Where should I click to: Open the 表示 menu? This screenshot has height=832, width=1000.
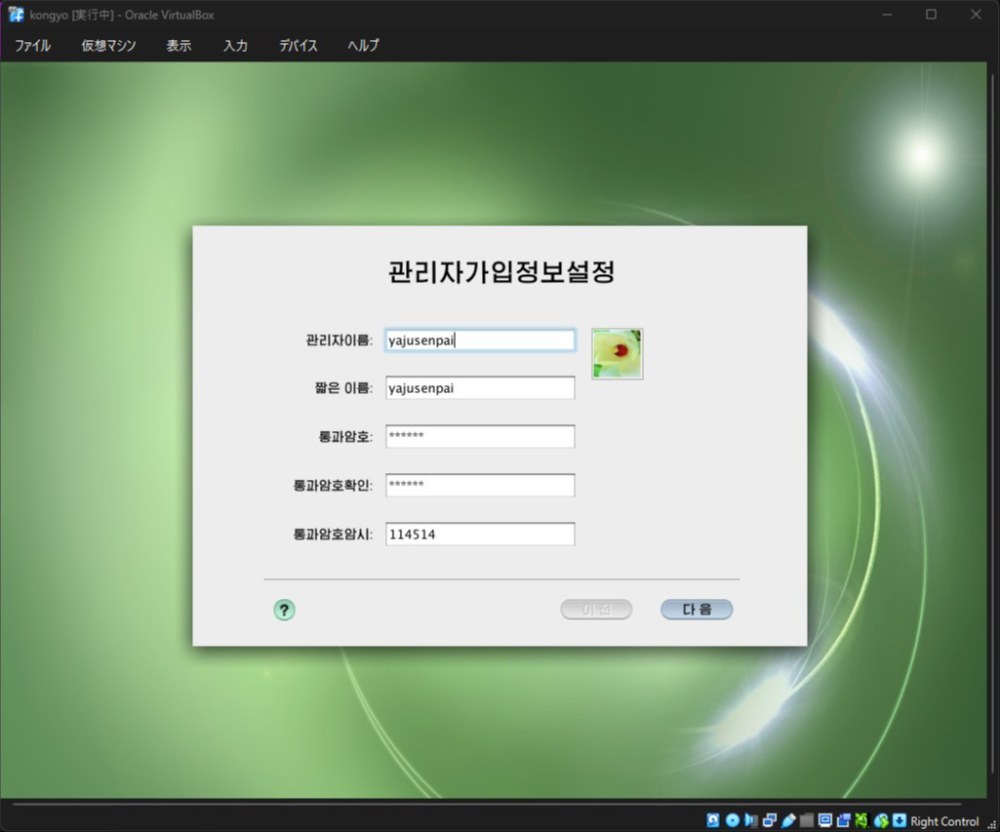179,45
